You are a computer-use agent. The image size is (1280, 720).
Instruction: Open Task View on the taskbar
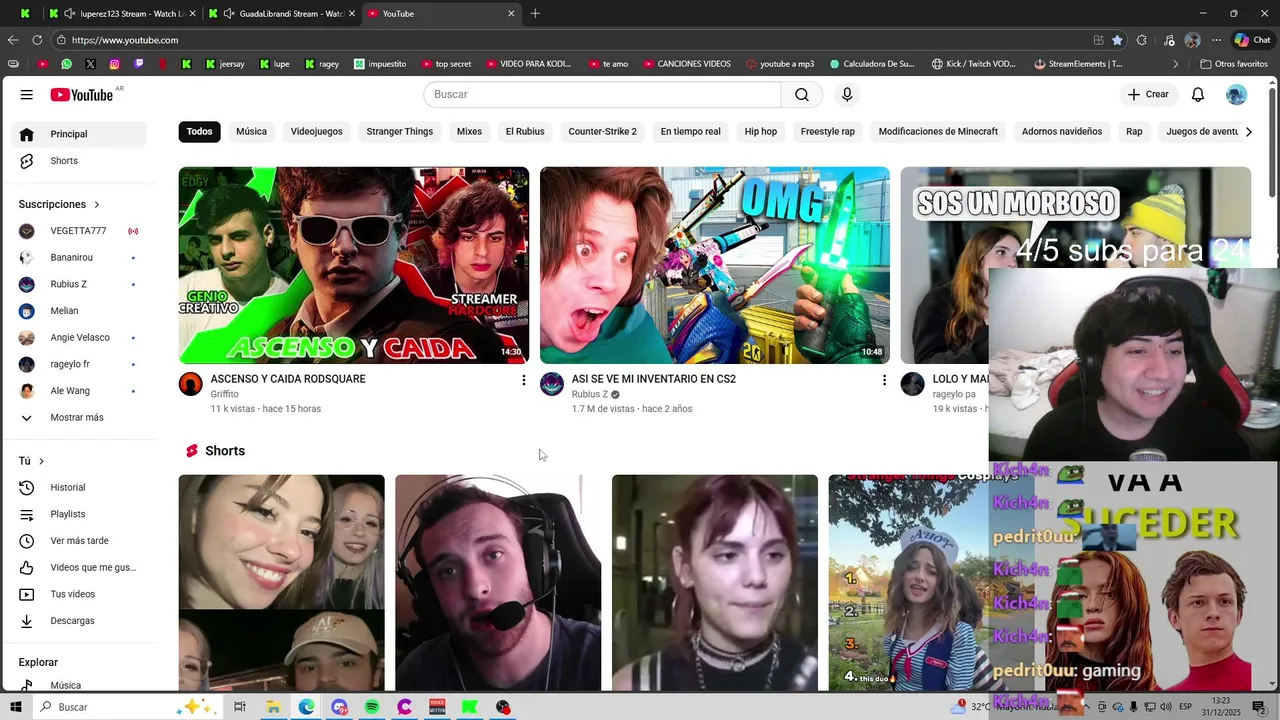240,707
